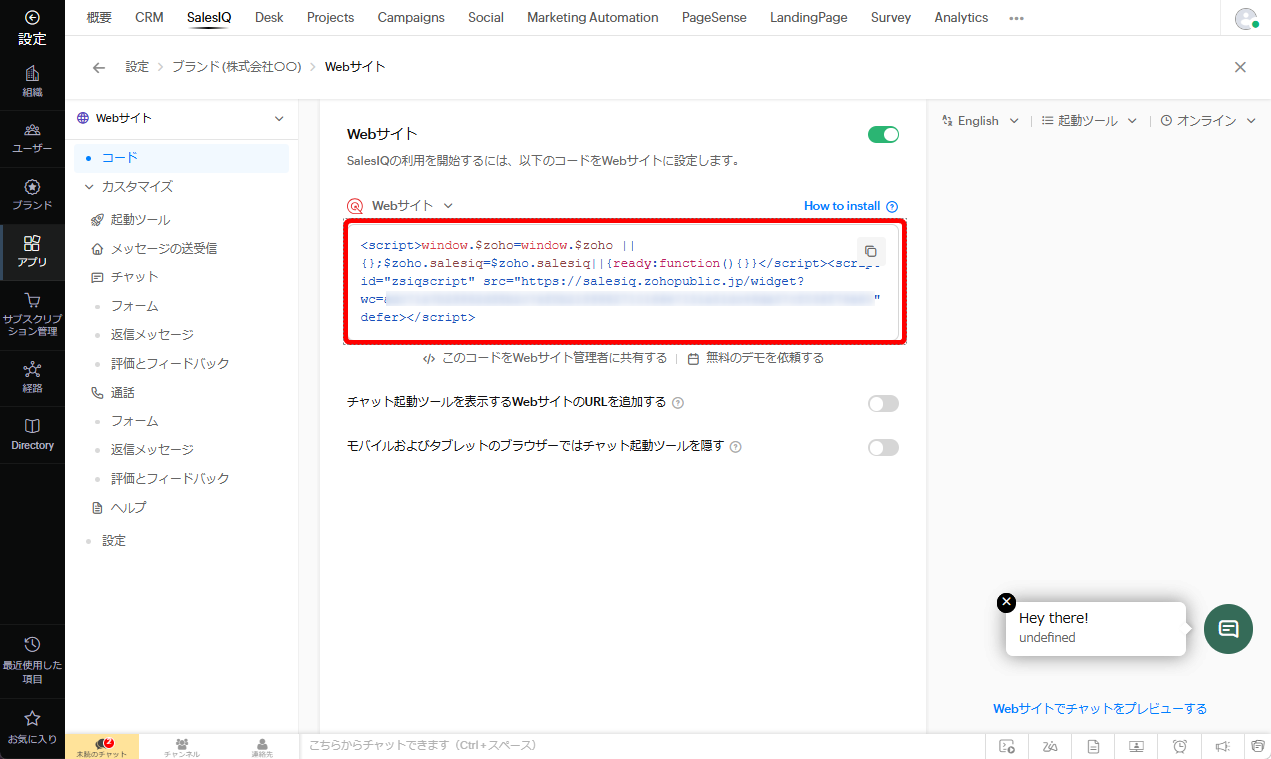Click the screen share icon in bottom bar
Viewport: 1271px width, 759px height.
pyautogui.click(x=1137, y=746)
